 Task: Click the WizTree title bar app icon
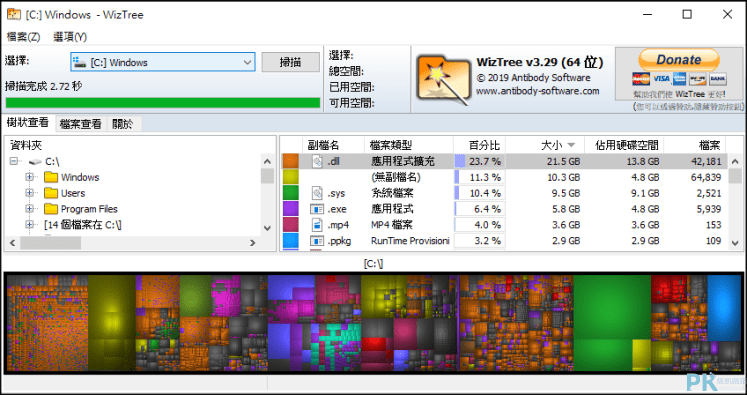point(14,14)
